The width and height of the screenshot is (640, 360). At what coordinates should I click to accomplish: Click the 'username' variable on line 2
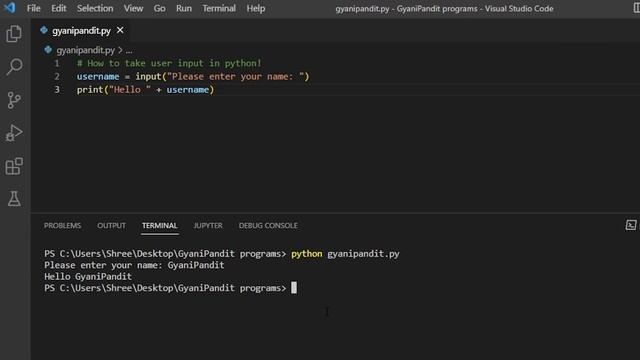coord(98,76)
